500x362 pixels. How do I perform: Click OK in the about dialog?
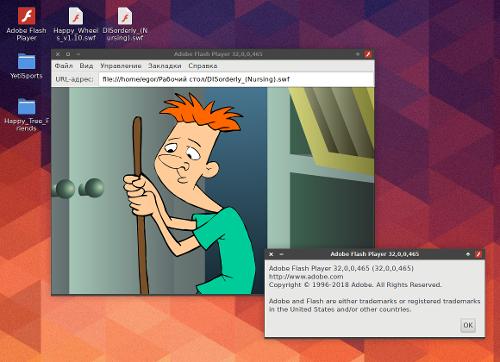pos(468,325)
